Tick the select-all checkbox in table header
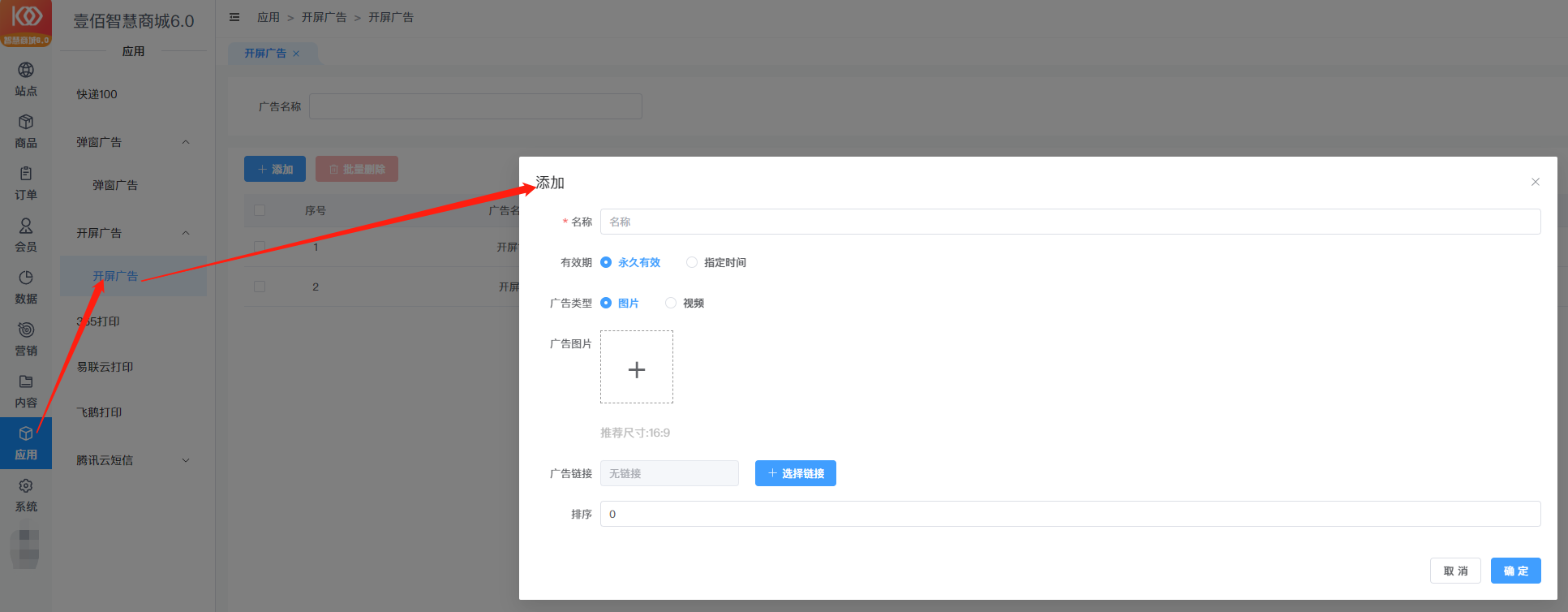Viewport: 1568px width, 612px height. (x=260, y=210)
